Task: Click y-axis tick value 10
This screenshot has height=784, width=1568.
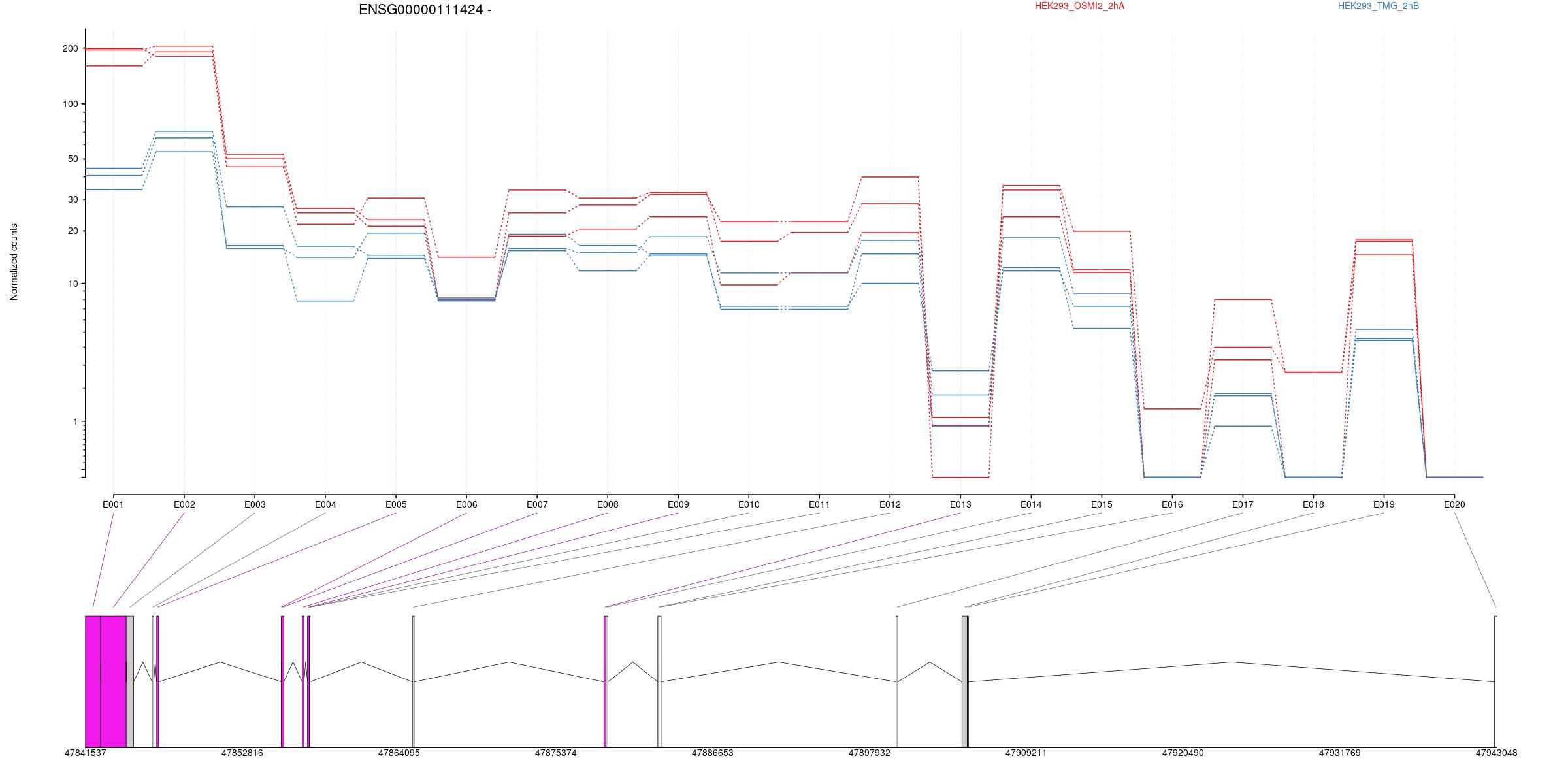Action: 73,284
